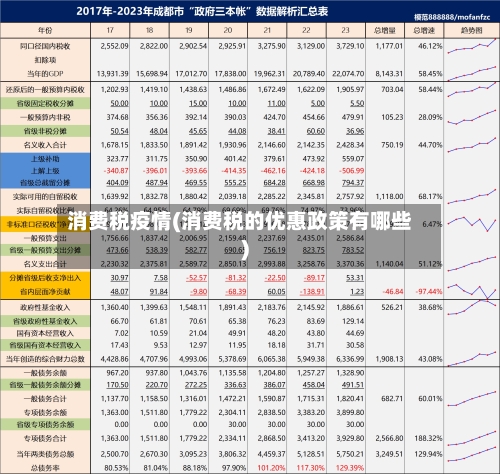Select the GDP value '13,931.39'

112,74
